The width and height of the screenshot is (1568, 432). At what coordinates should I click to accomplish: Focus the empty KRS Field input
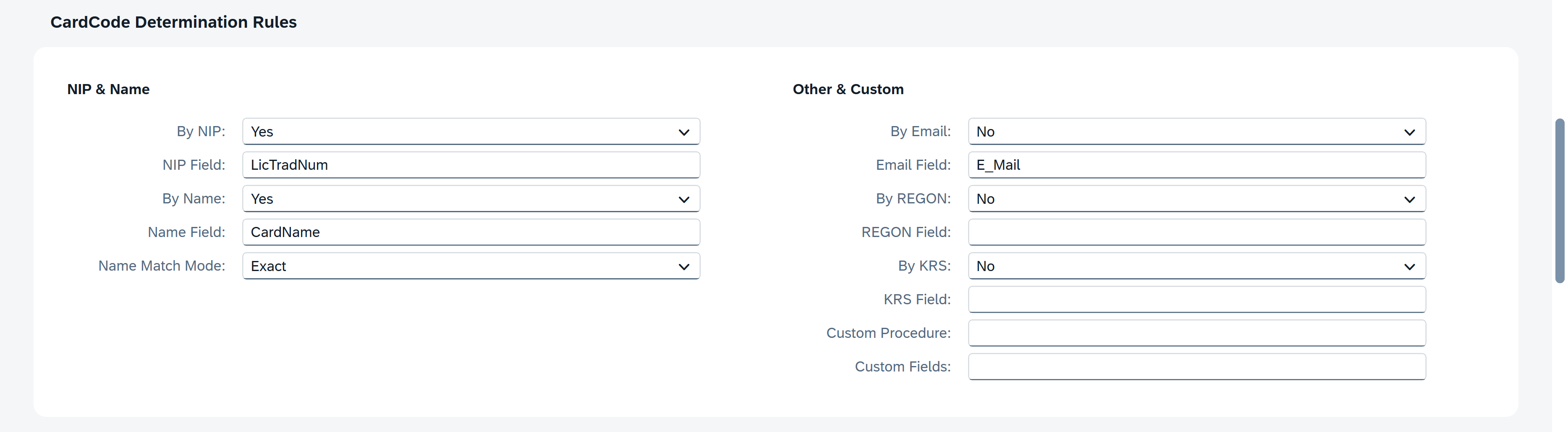[1197, 300]
